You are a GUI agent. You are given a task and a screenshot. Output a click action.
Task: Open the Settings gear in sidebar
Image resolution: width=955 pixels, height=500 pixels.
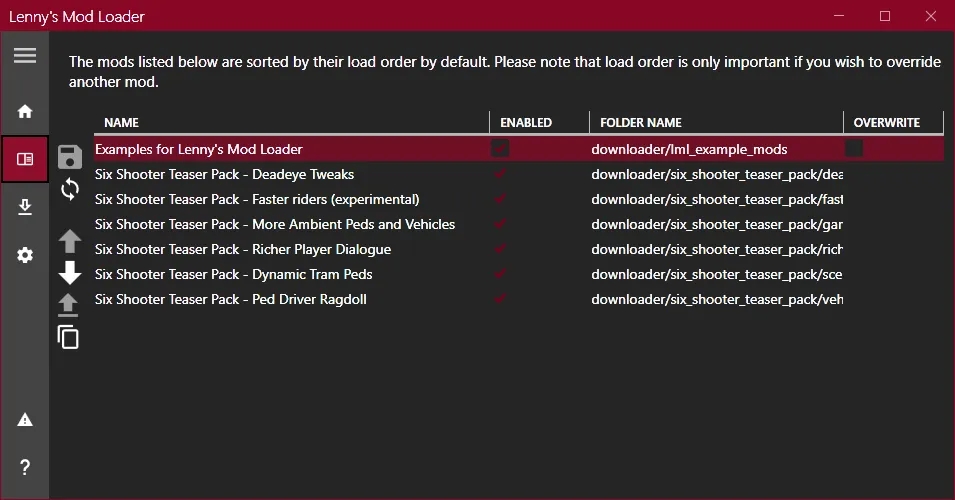point(25,255)
